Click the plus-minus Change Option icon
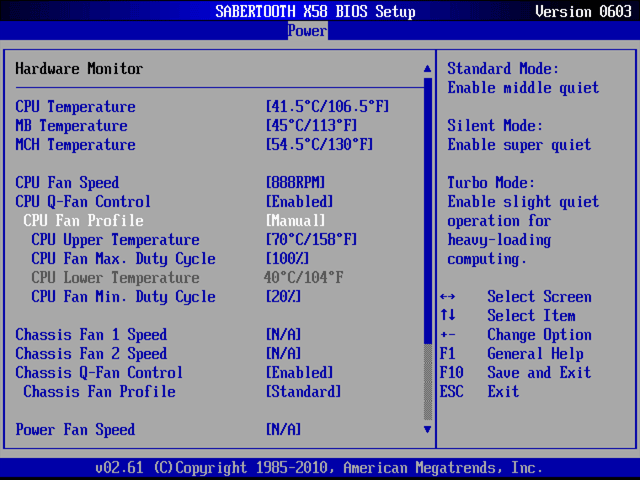The width and height of the screenshot is (640, 480). point(448,335)
